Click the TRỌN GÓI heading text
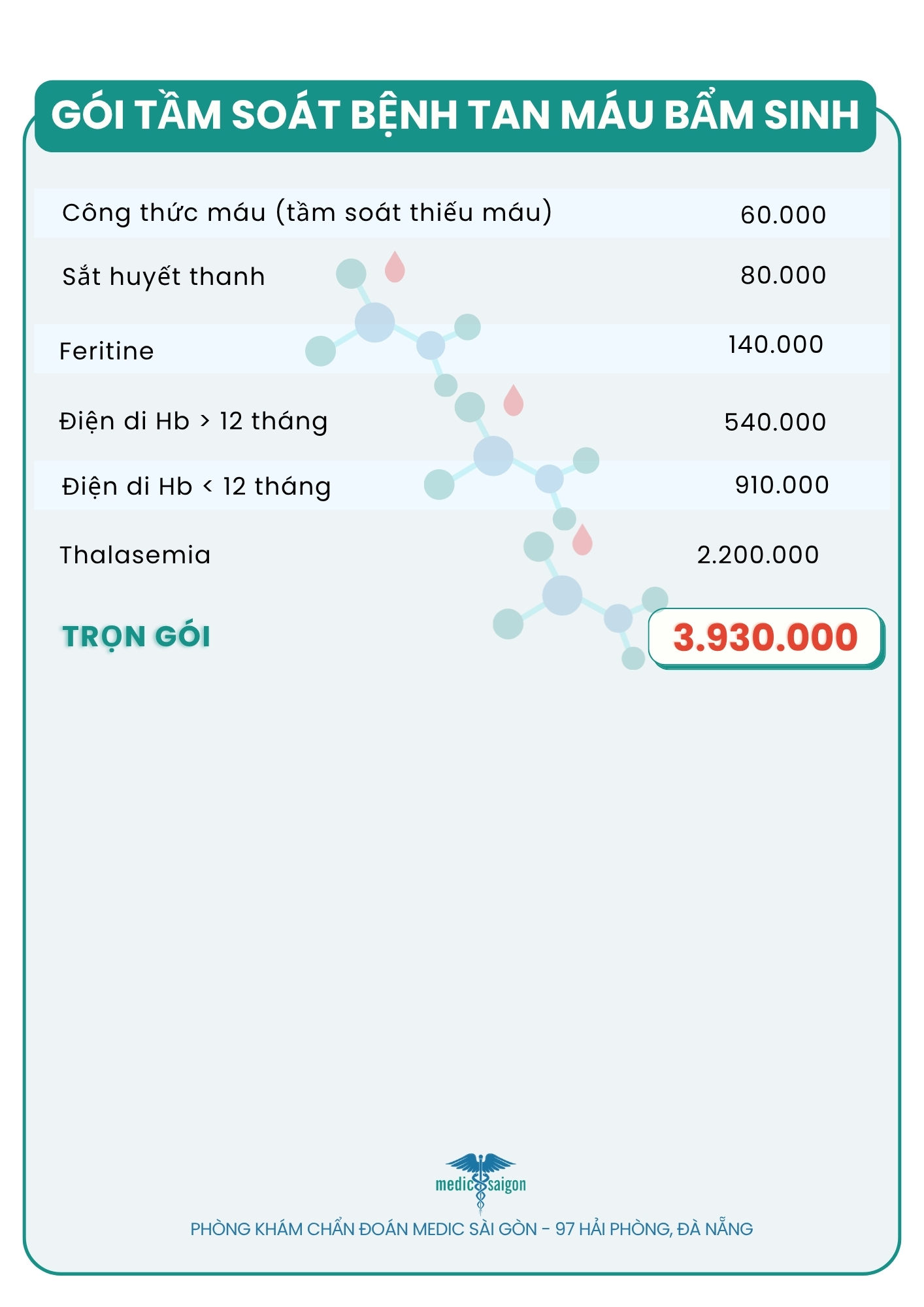The height and width of the screenshot is (1307, 924). pyautogui.click(x=137, y=637)
